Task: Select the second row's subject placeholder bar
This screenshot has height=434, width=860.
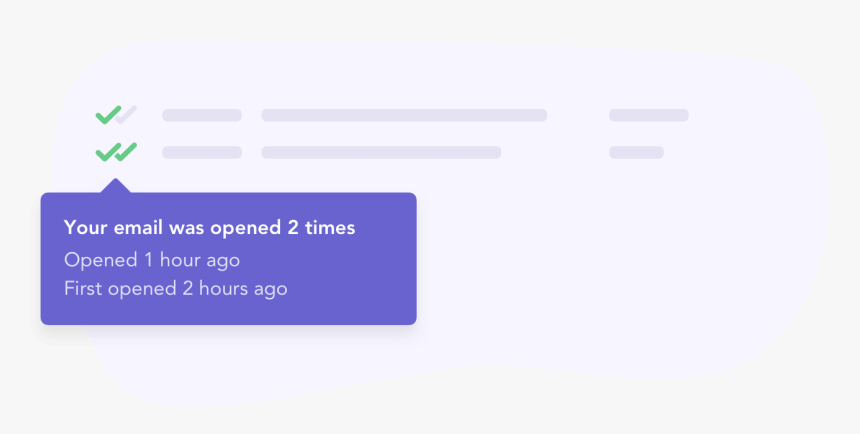Action: (x=381, y=153)
